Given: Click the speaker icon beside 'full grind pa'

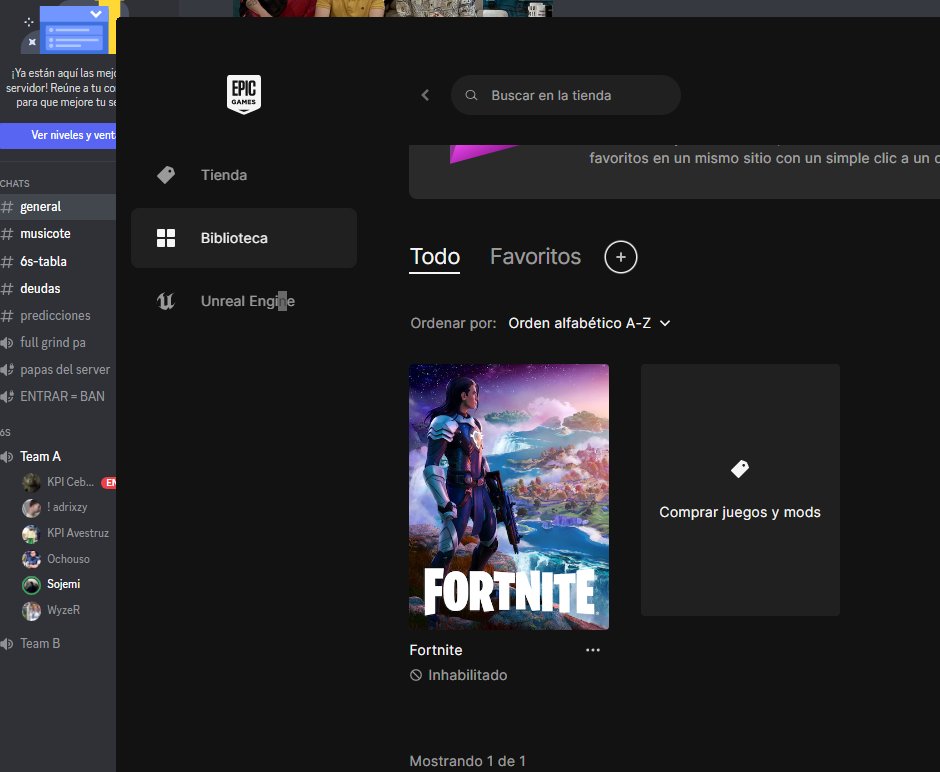Looking at the screenshot, I should pos(6,343).
